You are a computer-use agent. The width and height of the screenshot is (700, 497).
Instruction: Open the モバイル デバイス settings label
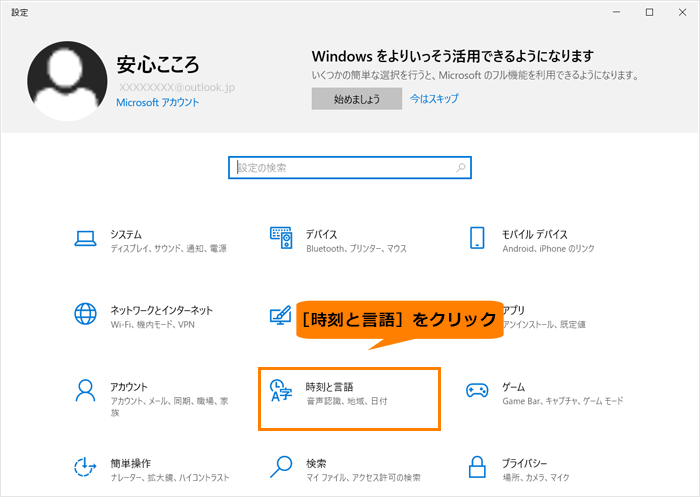pos(535,234)
